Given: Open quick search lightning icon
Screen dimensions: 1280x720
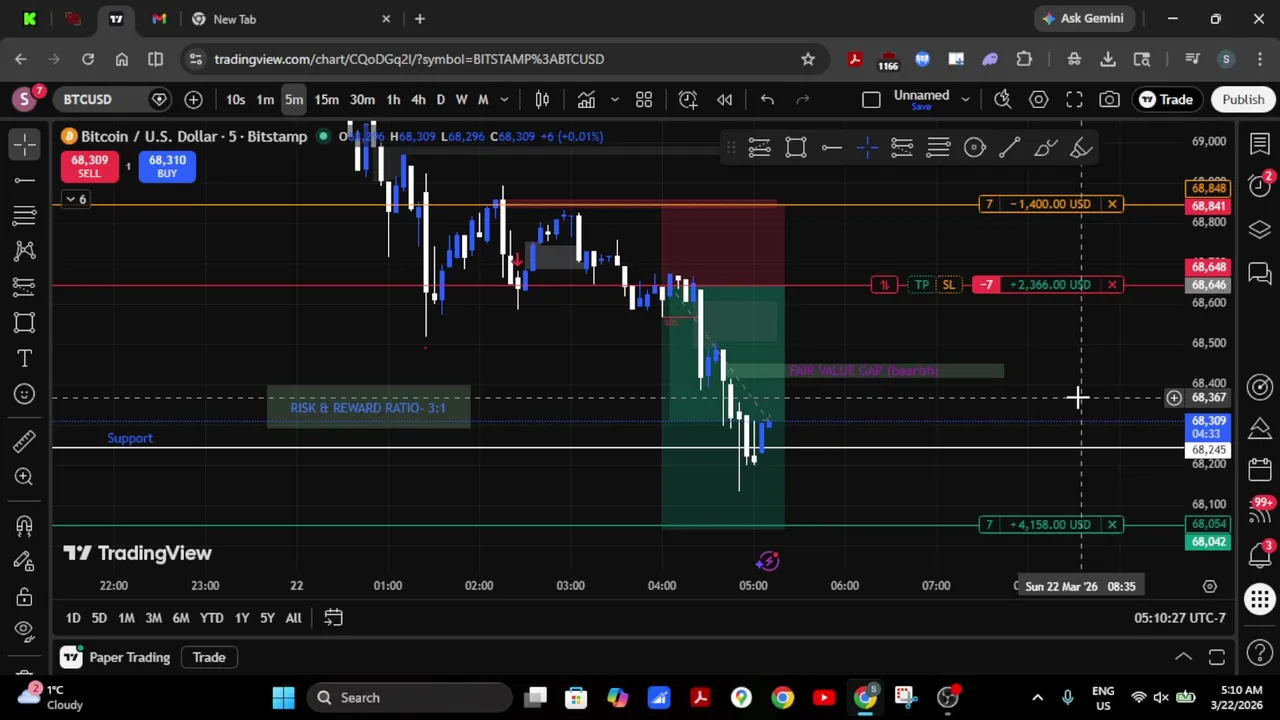Looking at the screenshot, I should pyautogui.click(x=1002, y=99).
